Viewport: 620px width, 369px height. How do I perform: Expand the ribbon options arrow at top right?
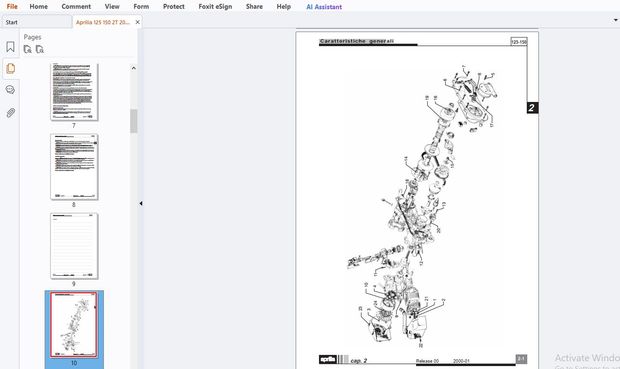pyautogui.click(x=616, y=20)
